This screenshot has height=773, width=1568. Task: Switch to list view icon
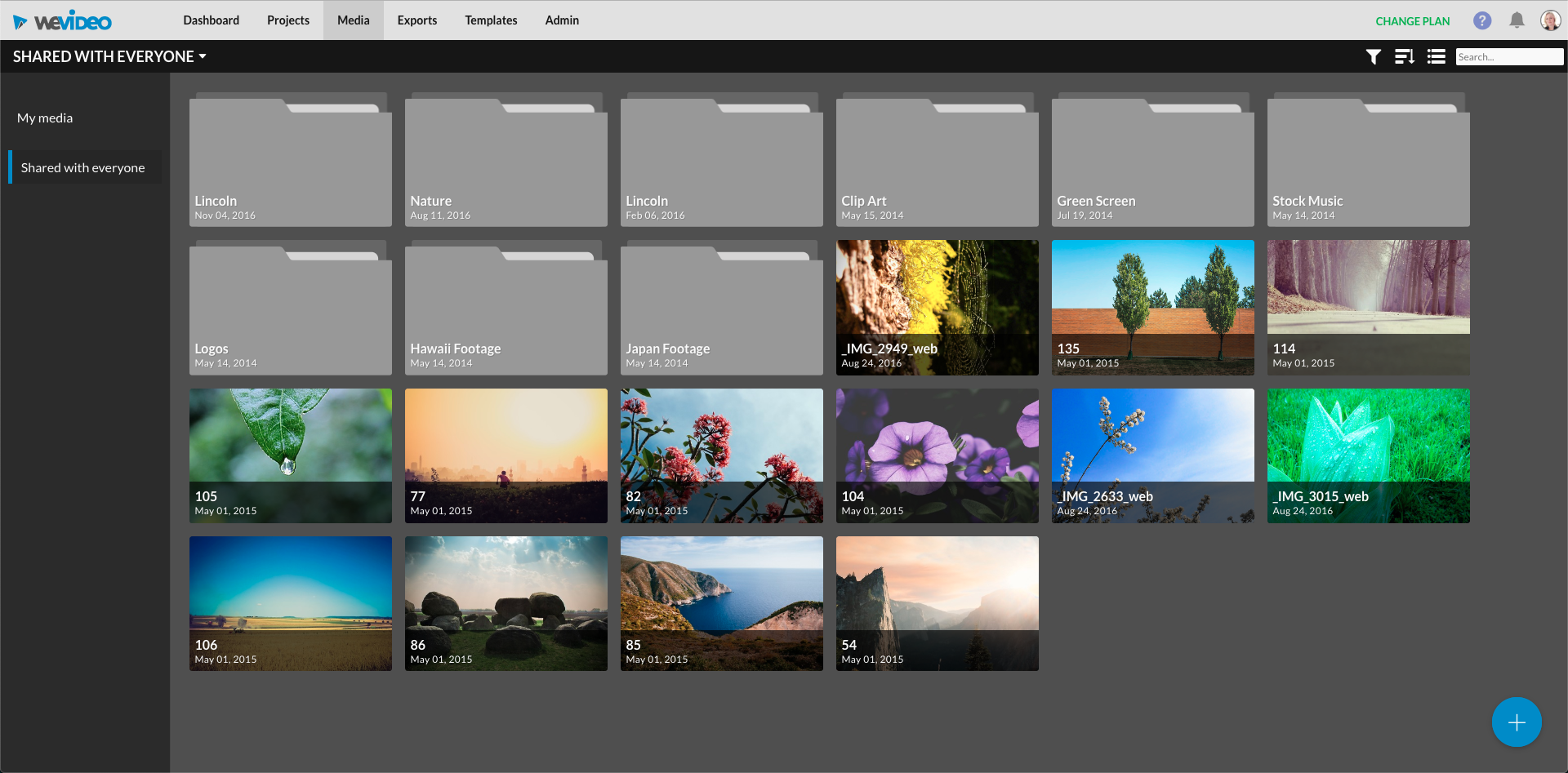point(1436,56)
